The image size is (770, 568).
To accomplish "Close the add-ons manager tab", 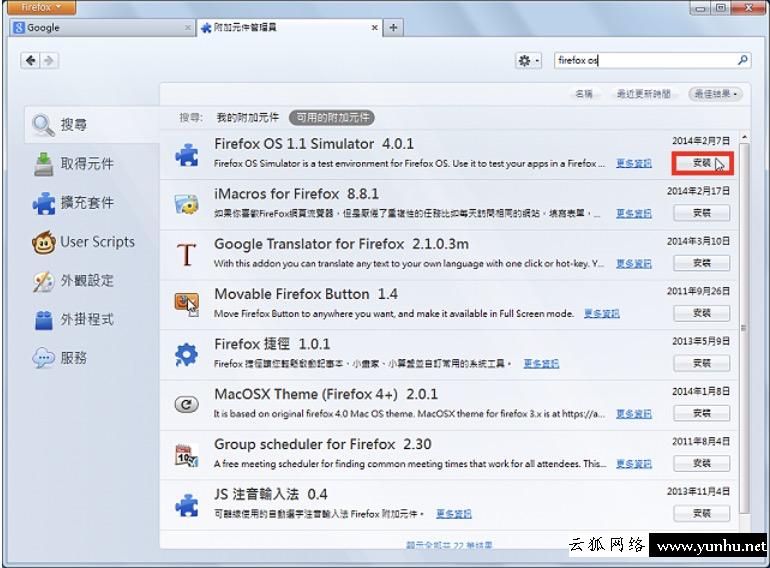I will [x=375, y=27].
